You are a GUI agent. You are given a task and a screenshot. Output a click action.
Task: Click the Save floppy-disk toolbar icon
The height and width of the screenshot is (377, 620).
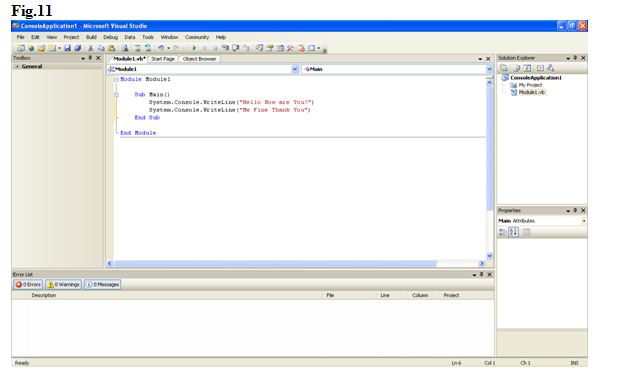click(67, 48)
